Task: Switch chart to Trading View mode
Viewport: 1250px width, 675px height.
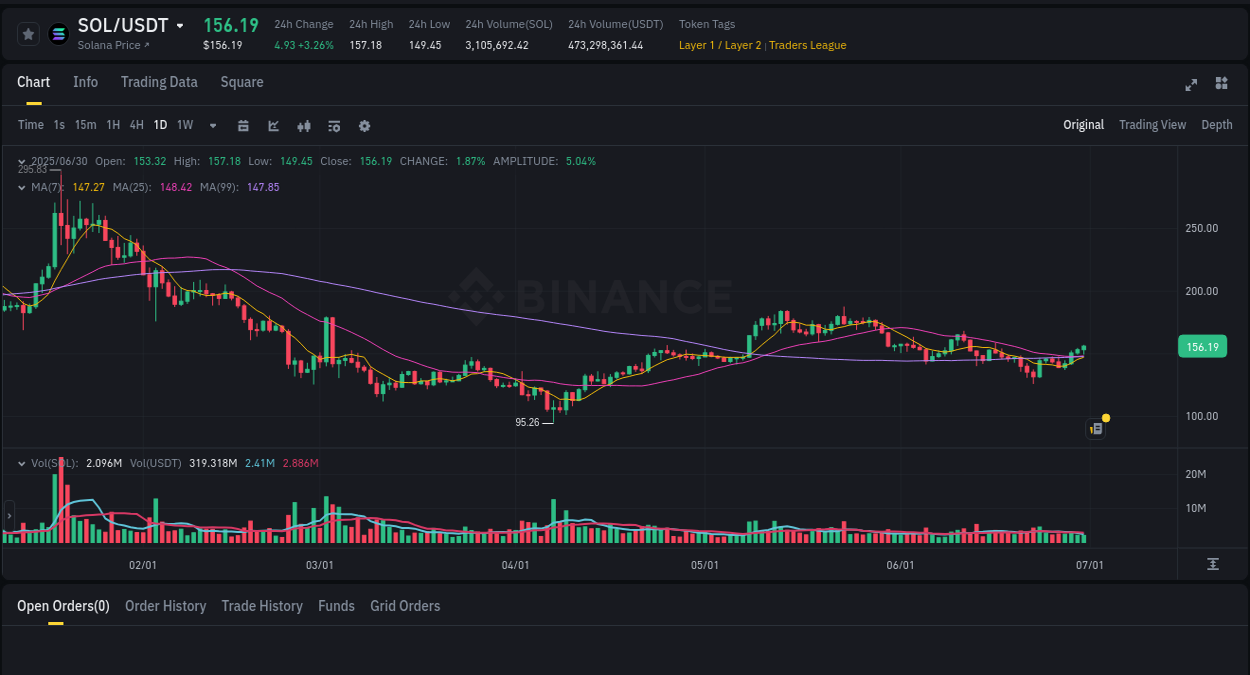Action: pos(1152,124)
